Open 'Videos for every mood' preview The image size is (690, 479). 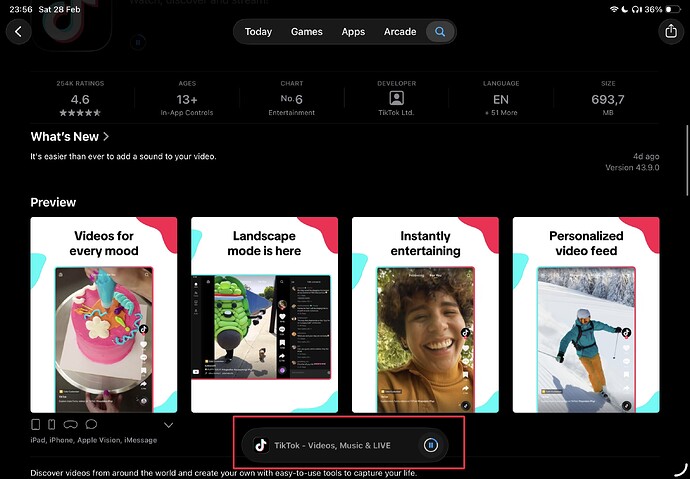[x=104, y=315]
